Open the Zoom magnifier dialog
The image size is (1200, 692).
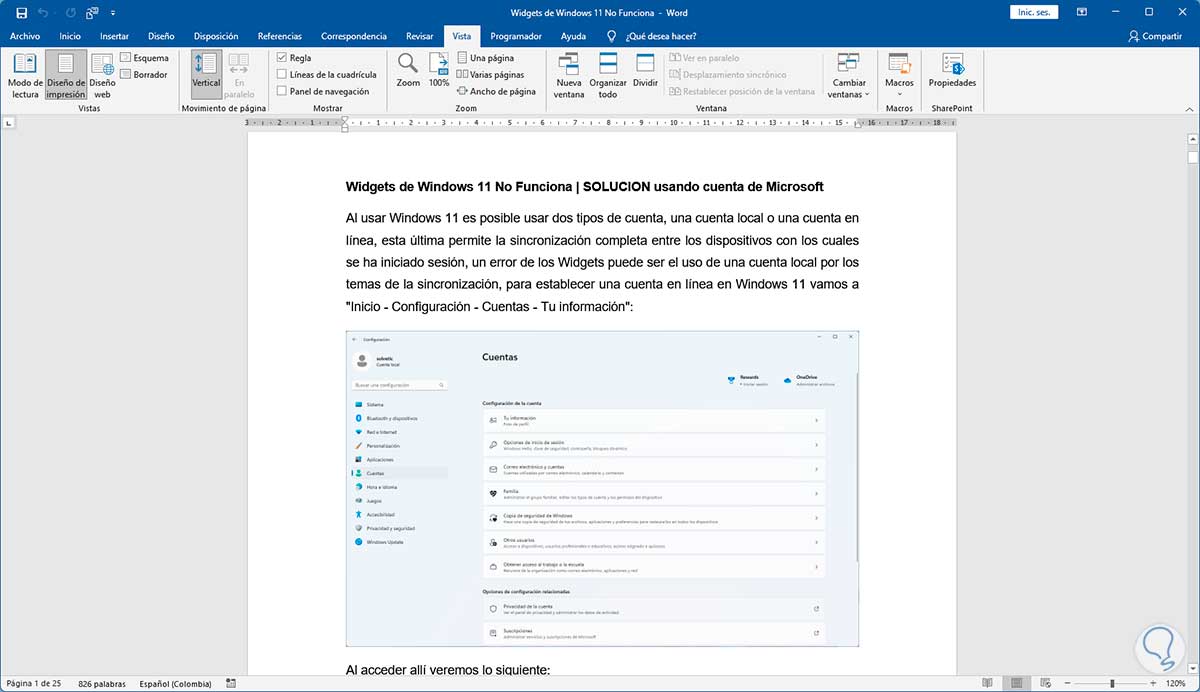coord(408,71)
